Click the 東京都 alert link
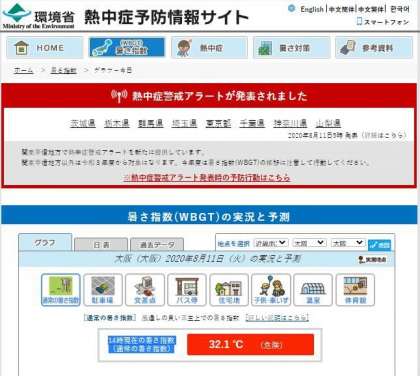The height and width of the screenshot is (376, 420). coord(218,123)
